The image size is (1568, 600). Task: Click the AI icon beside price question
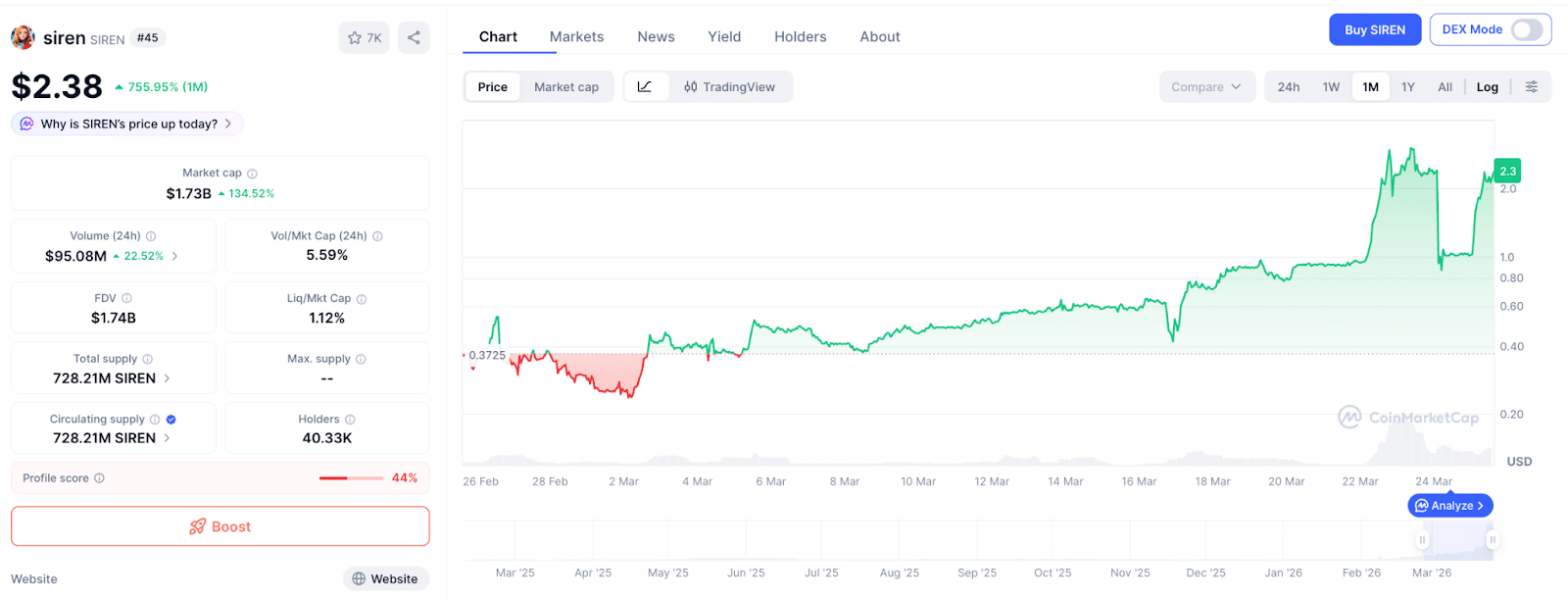[x=26, y=124]
